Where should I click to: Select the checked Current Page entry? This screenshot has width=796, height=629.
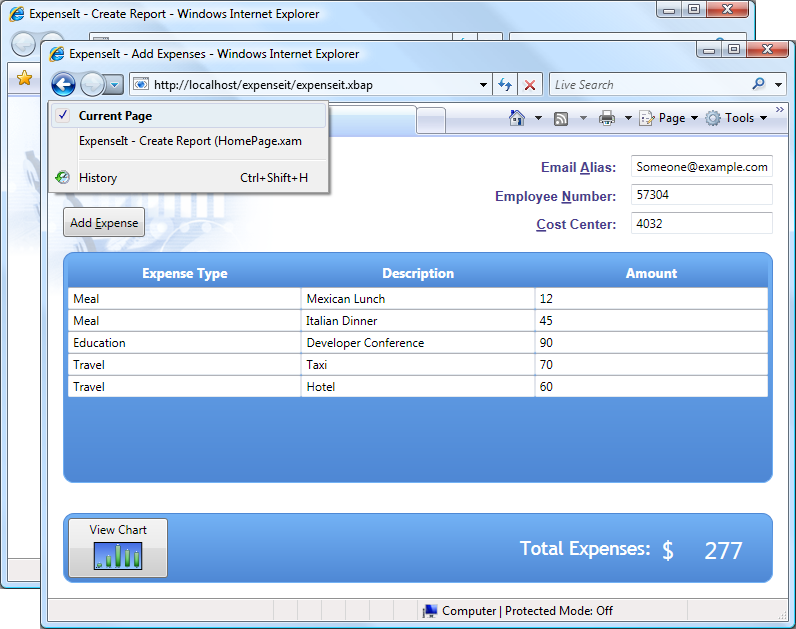[x=115, y=116]
